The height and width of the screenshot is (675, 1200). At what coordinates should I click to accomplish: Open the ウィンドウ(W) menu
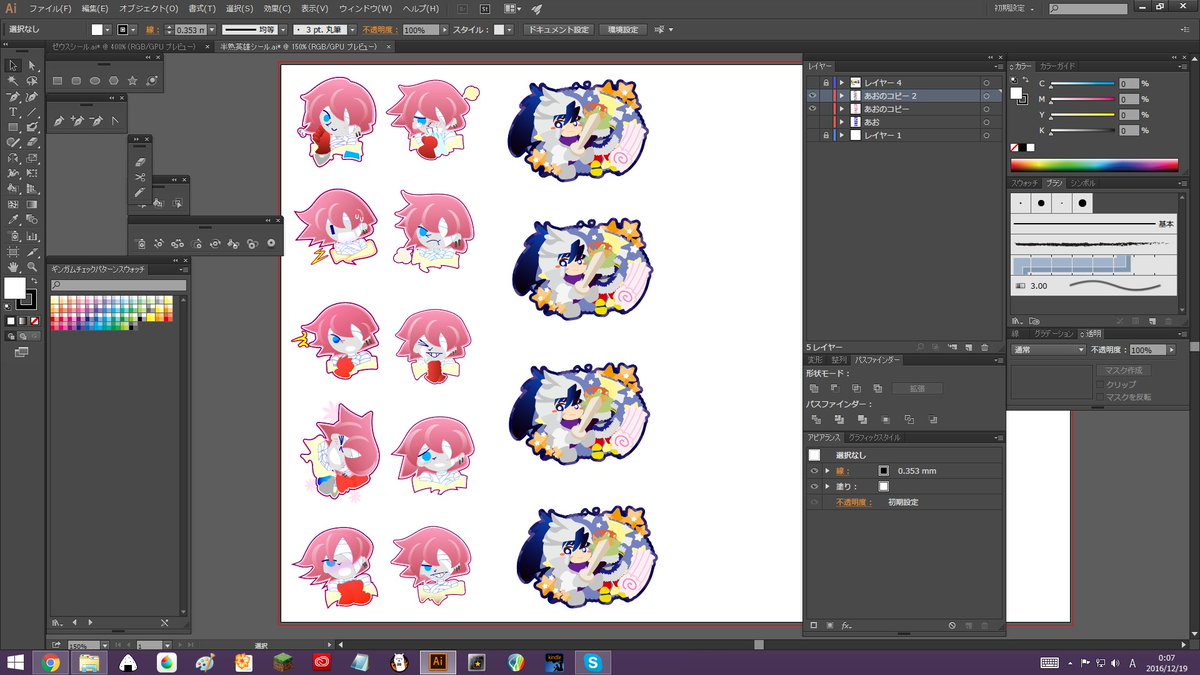click(x=364, y=8)
